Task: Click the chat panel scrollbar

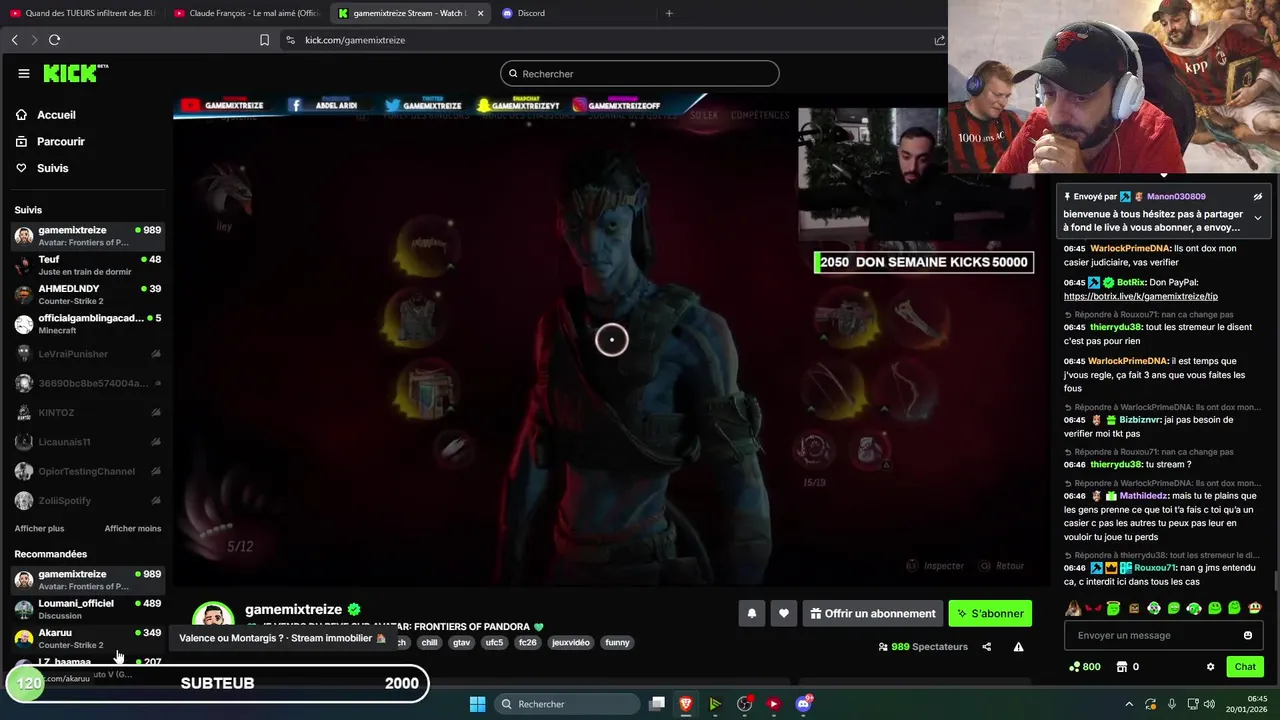Action: [1275, 580]
